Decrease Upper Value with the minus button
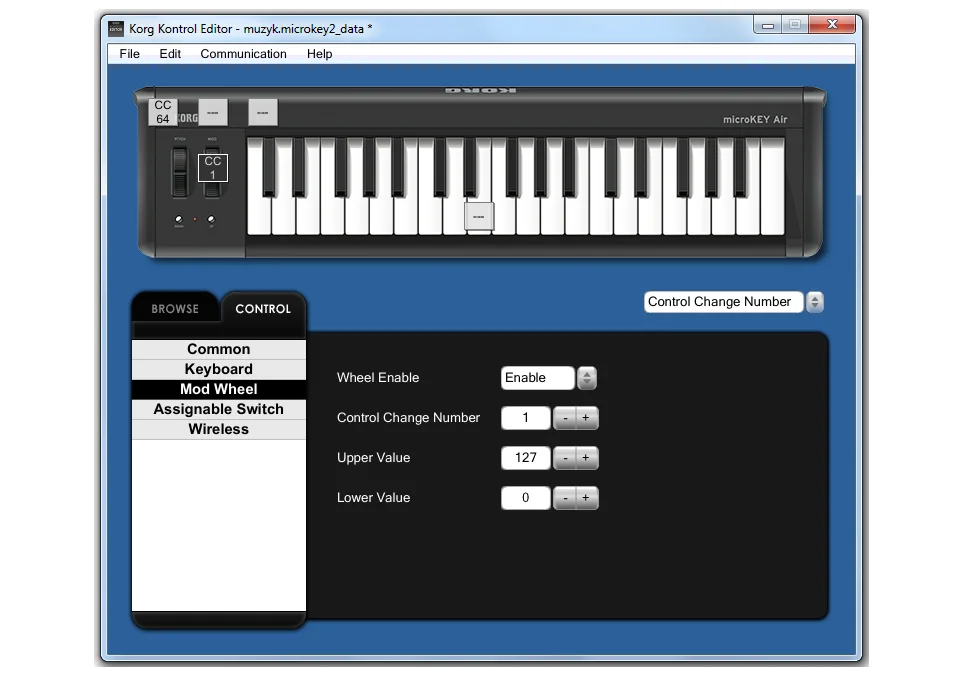This screenshot has height=674, width=960. click(x=564, y=458)
